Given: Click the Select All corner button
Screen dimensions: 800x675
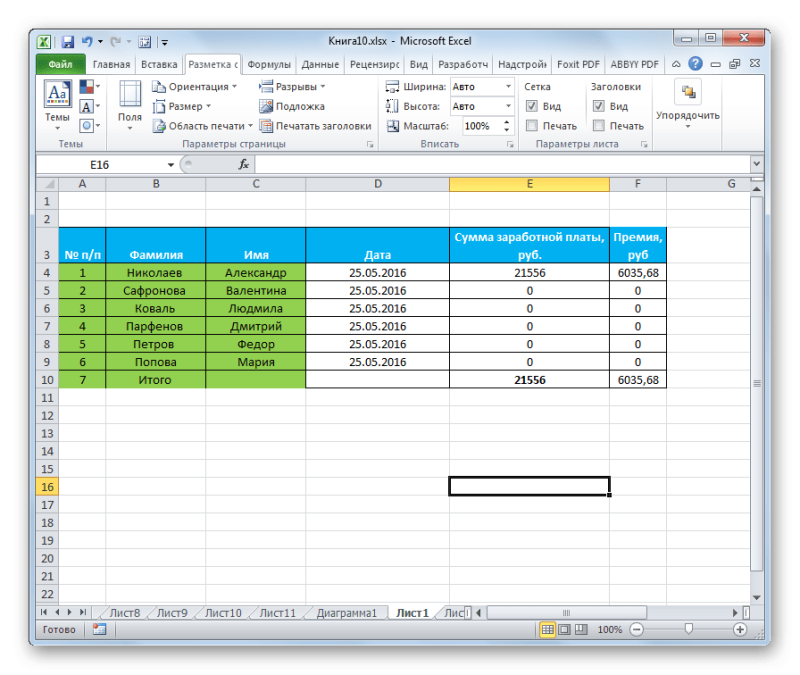Looking at the screenshot, I should coord(47,184).
